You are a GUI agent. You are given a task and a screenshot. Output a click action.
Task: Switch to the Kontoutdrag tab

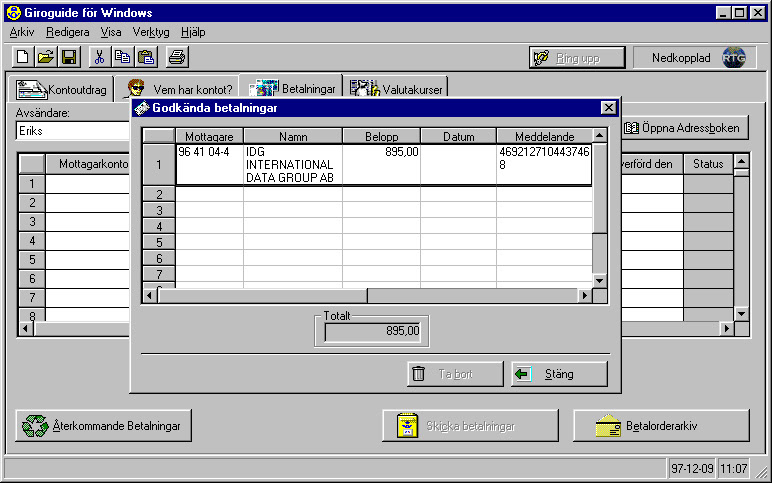click(62, 89)
